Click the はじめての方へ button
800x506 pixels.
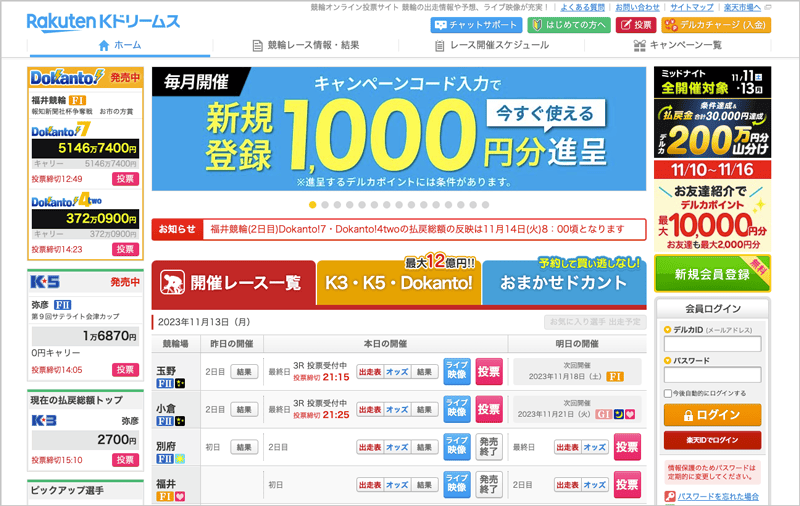point(569,24)
